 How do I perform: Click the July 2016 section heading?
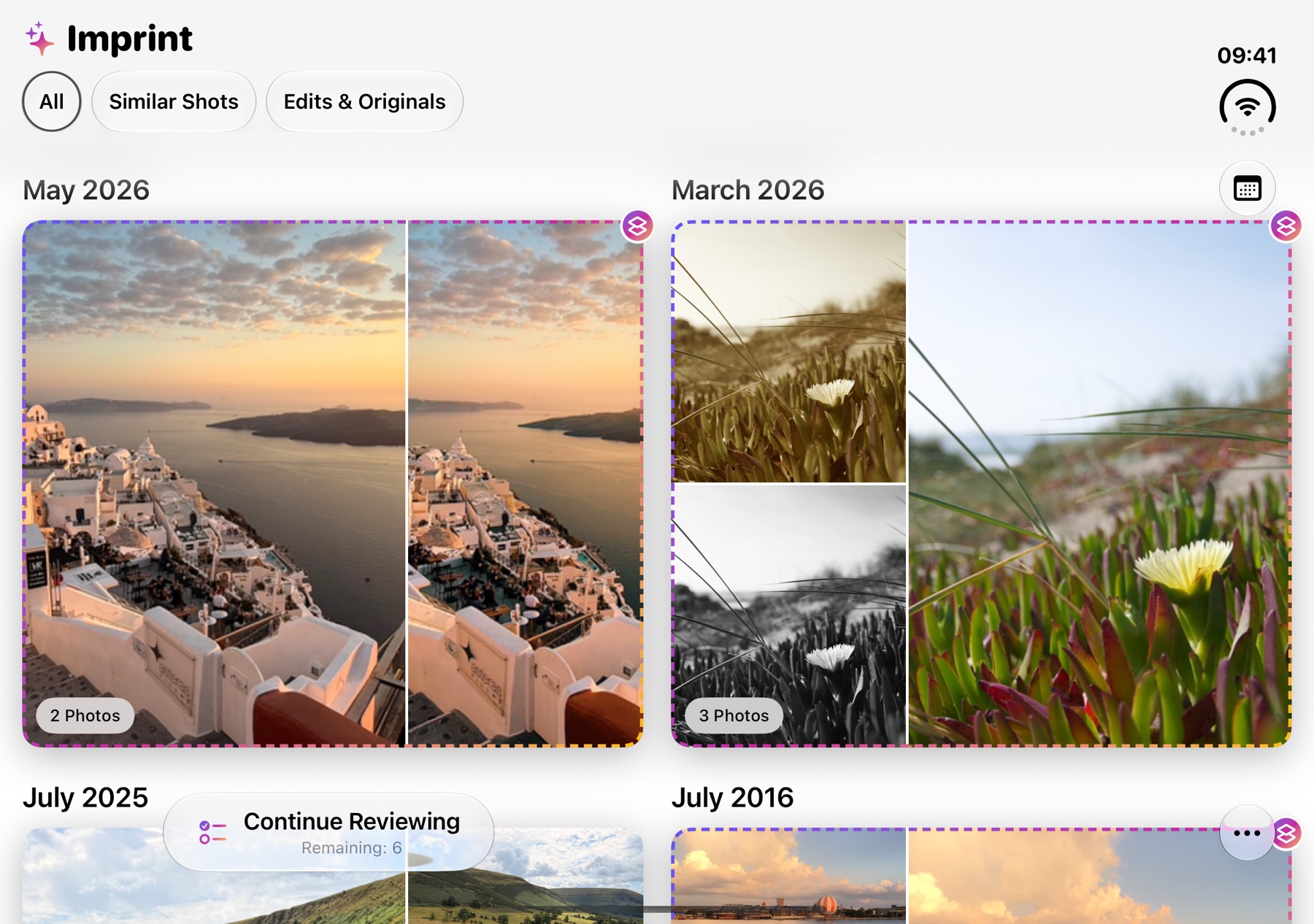[x=733, y=798]
